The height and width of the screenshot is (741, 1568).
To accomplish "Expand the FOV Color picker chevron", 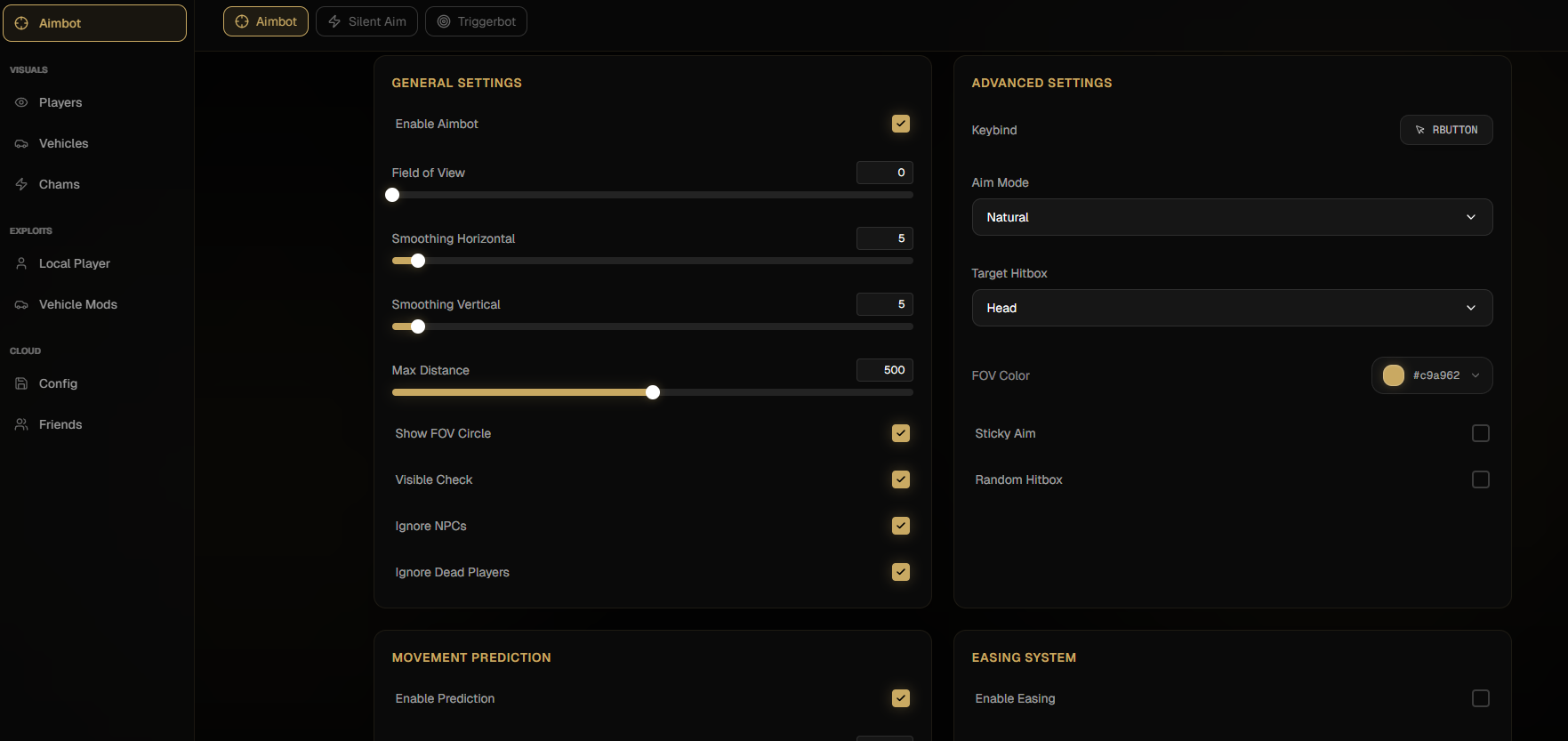I will pos(1476,375).
